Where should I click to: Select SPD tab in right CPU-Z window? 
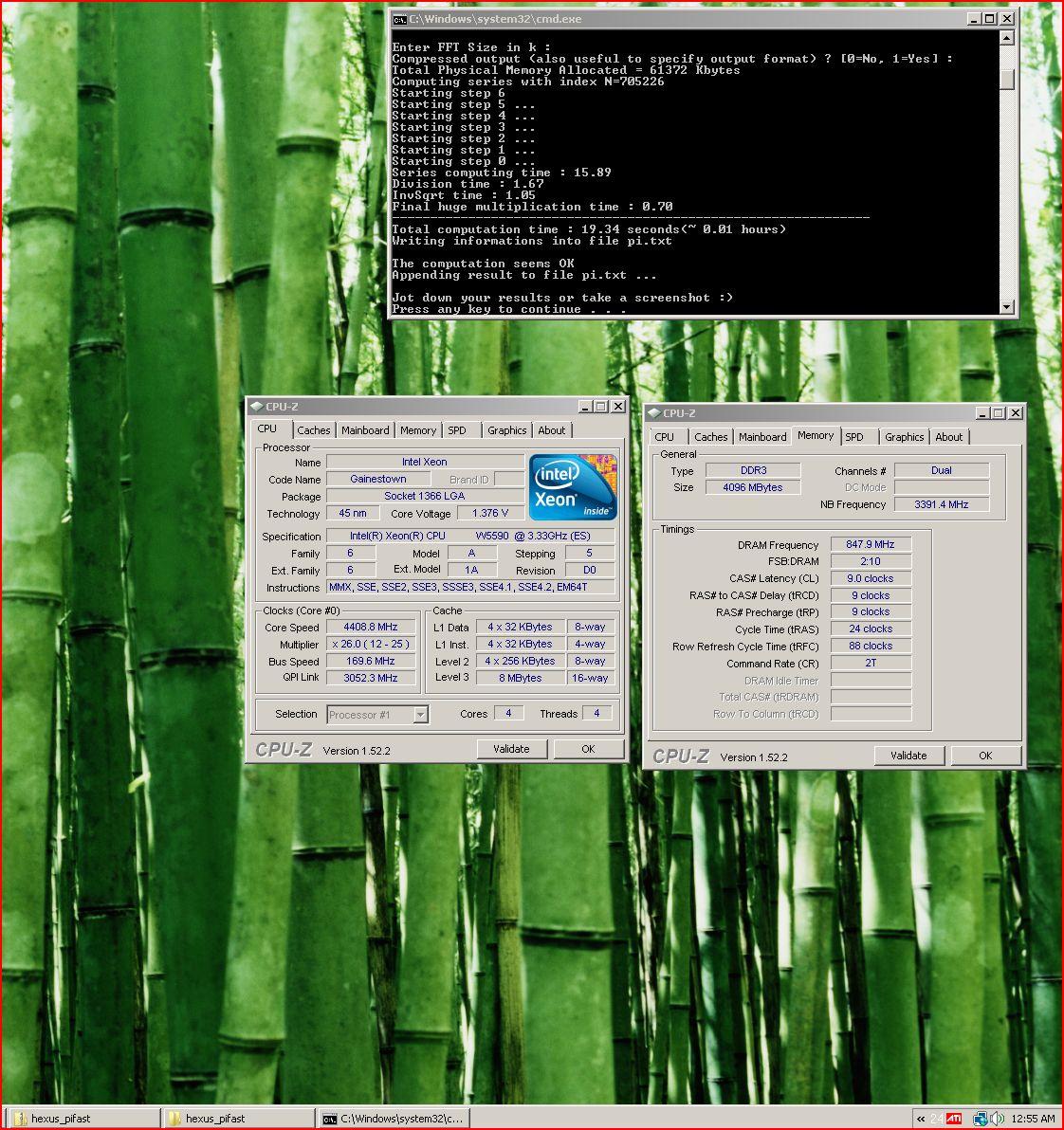click(854, 437)
